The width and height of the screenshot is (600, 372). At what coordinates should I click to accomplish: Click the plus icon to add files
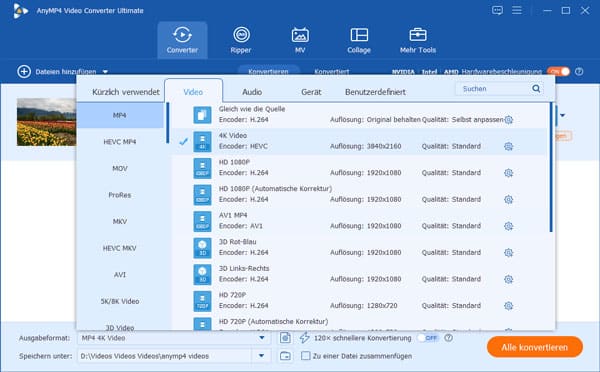pos(24,72)
